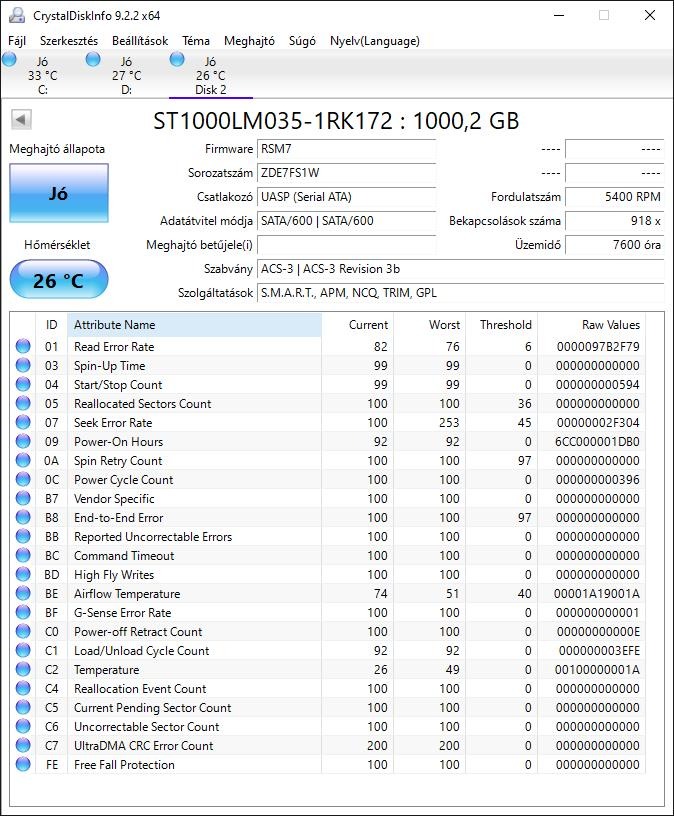This screenshot has height=816, width=674.
Task: Click raw value 0000097B2F79
Action: [597, 347]
